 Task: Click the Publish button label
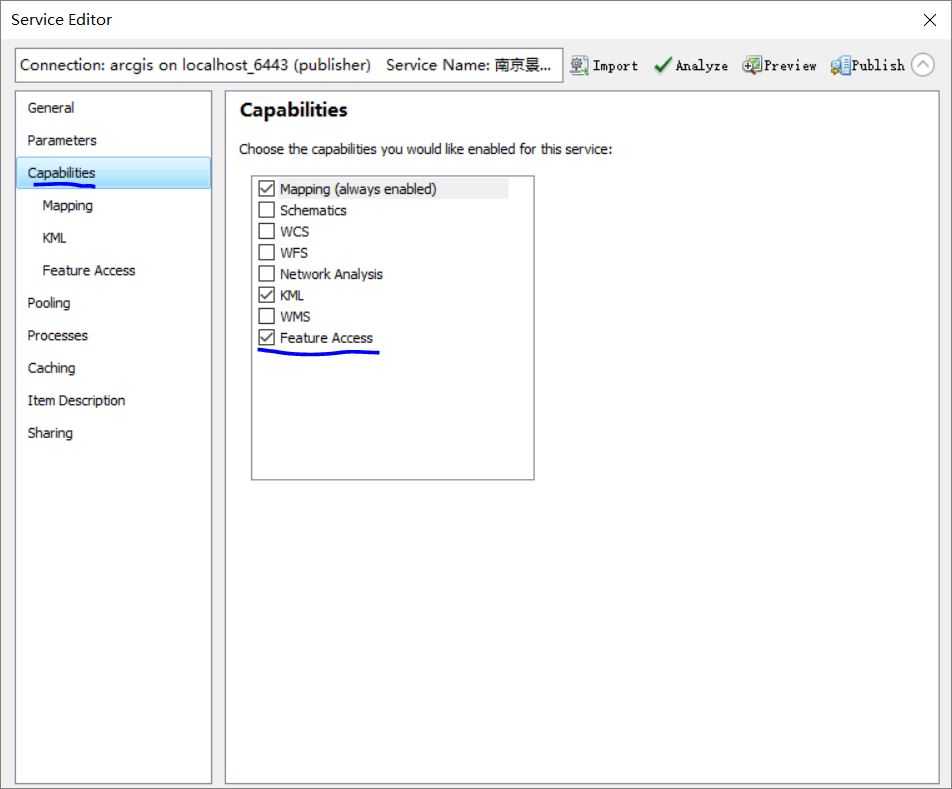[878, 66]
